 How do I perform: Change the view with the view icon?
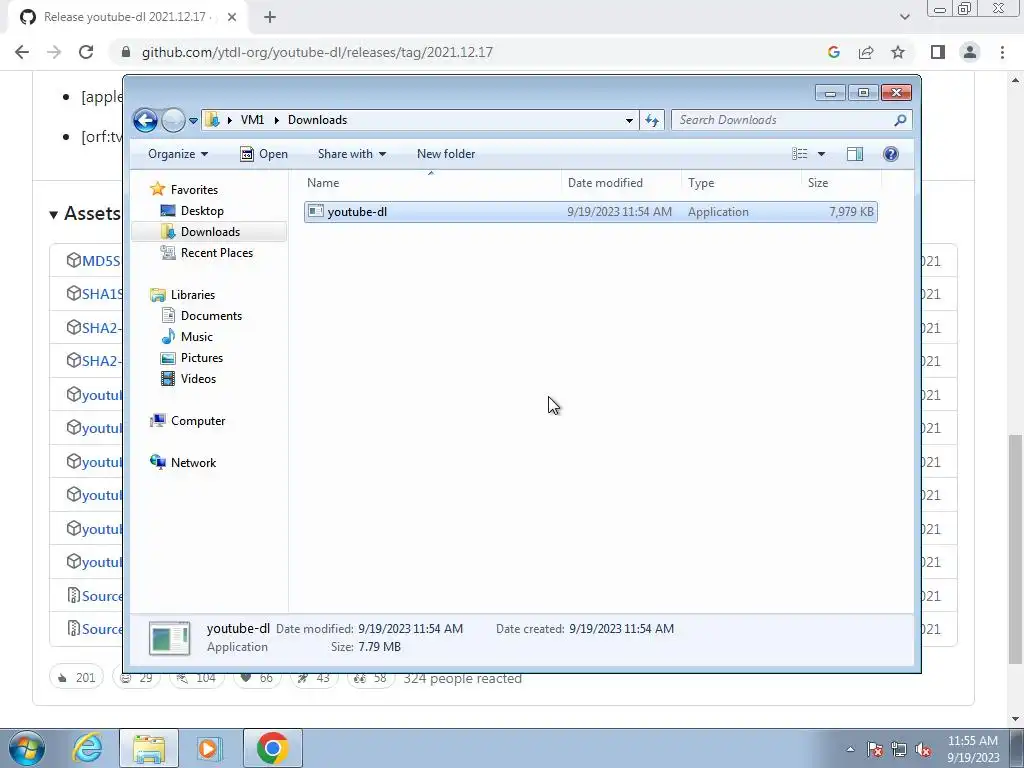coord(799,153)
